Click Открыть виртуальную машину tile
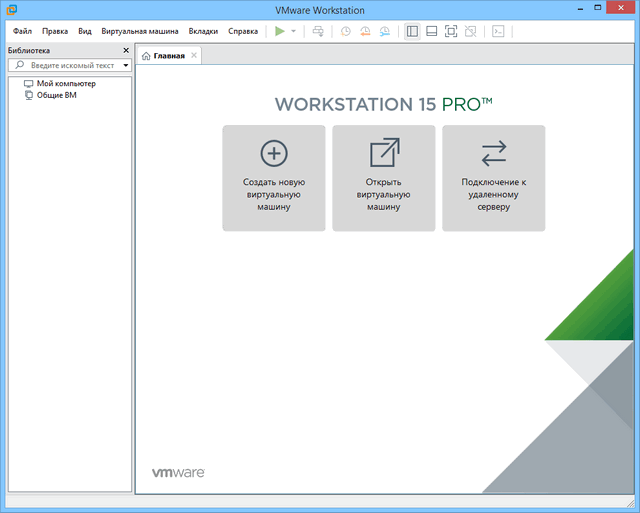This screenshot has width=640, height=513. [x=384, y=178]
